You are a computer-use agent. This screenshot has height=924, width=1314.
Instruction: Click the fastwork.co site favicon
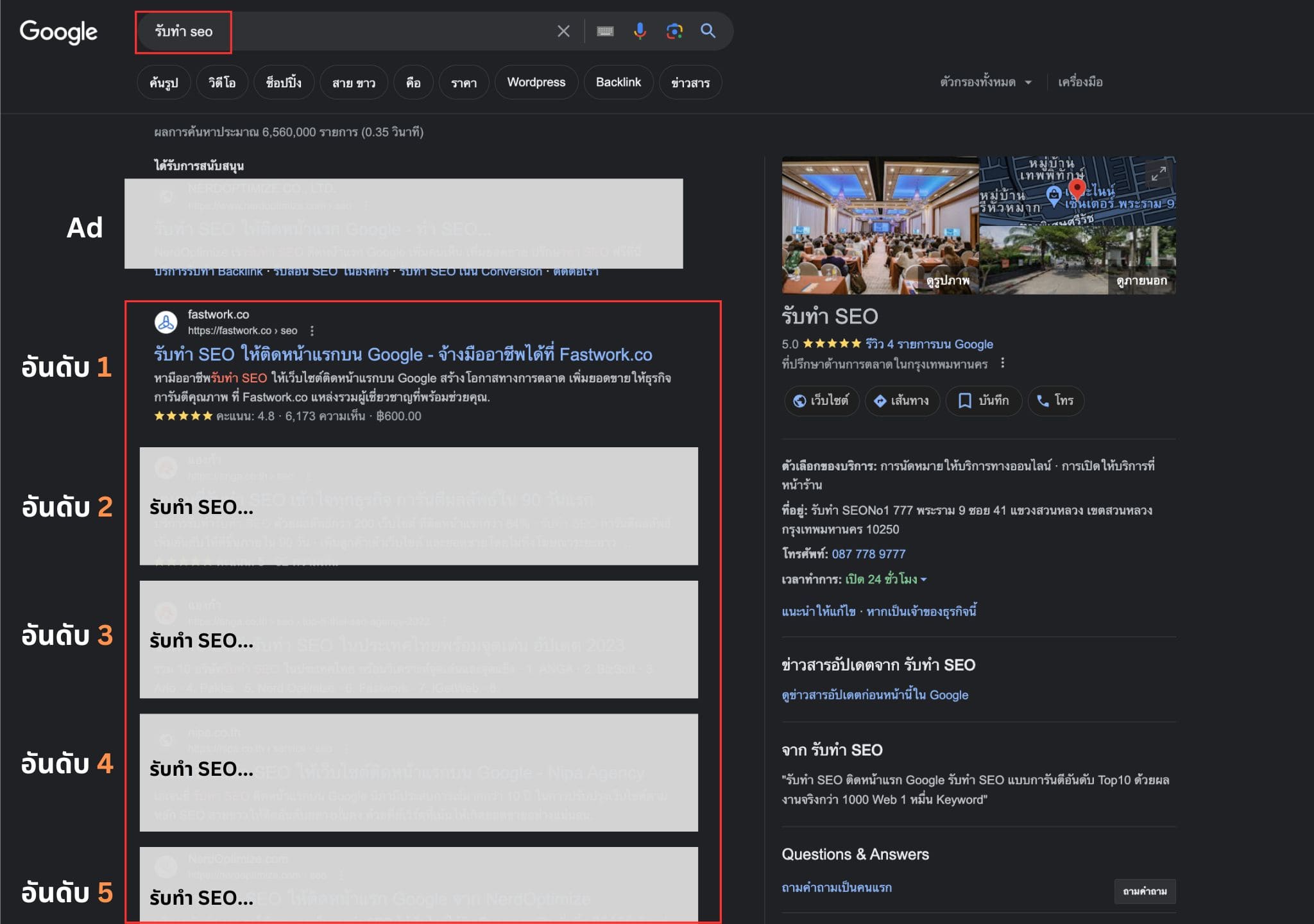pyautogui.click(x=166, y=322)
